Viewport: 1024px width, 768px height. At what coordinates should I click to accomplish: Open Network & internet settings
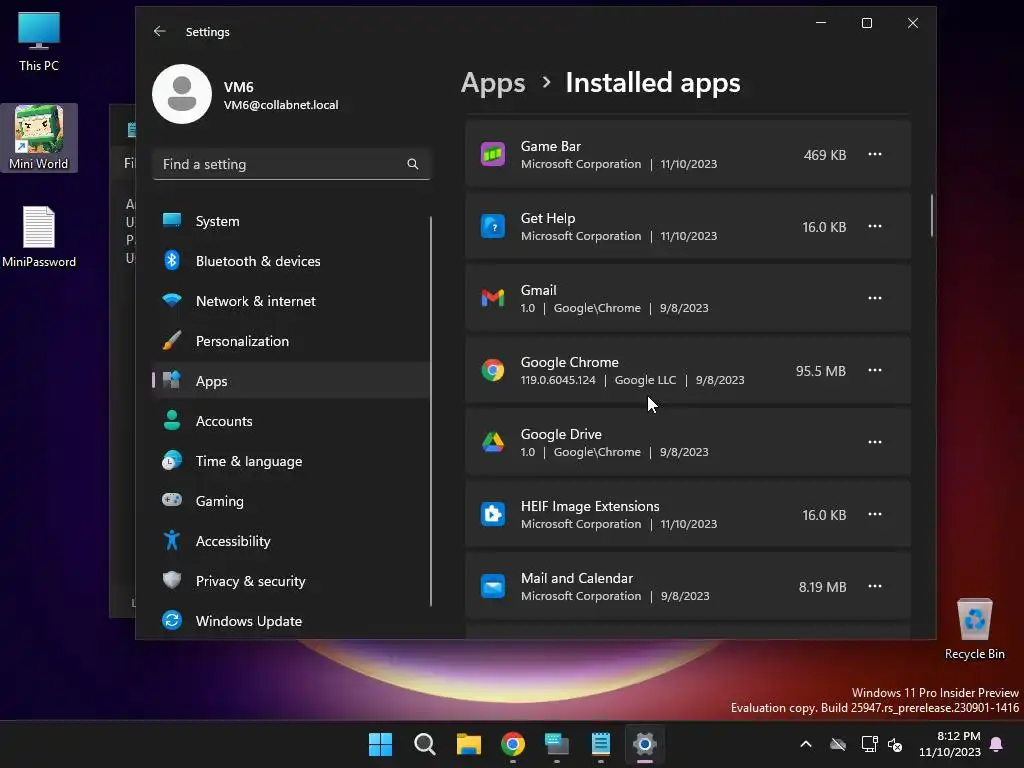[x=291, y=301]
